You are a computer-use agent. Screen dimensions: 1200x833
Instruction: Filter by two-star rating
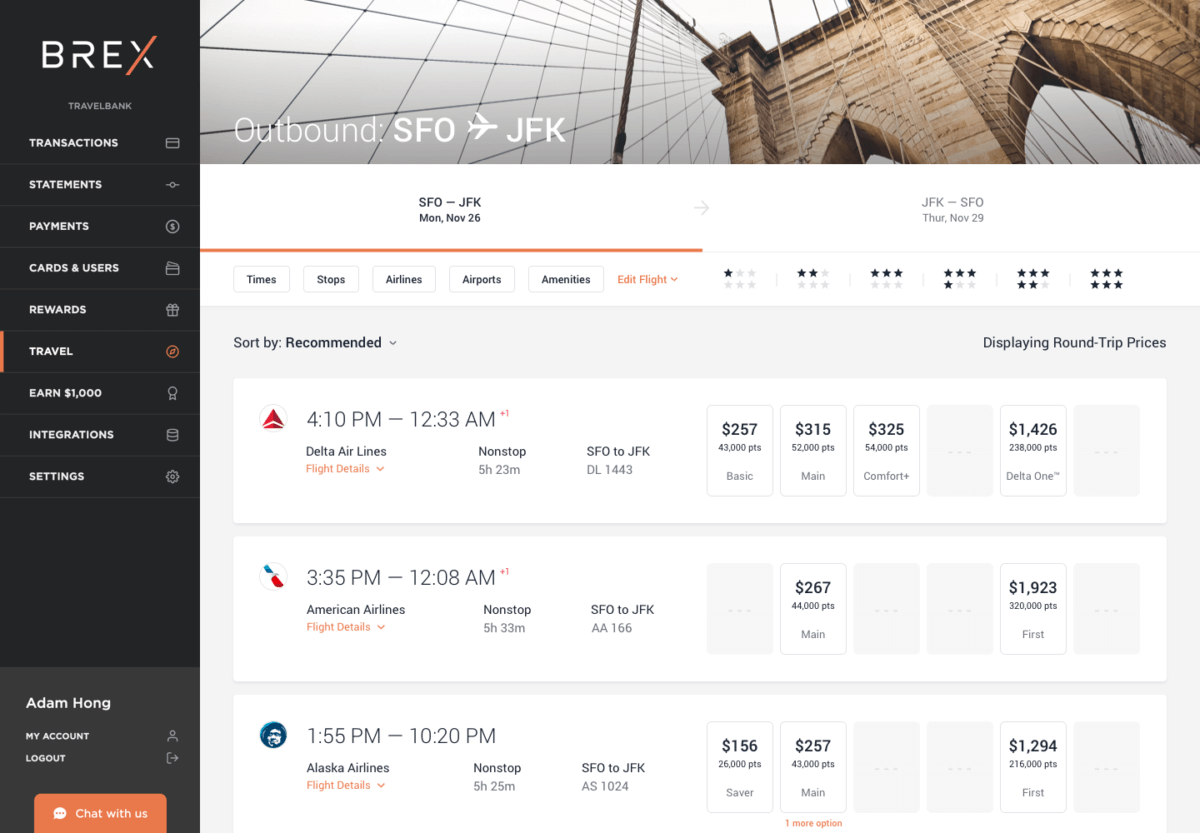point(813,279)
